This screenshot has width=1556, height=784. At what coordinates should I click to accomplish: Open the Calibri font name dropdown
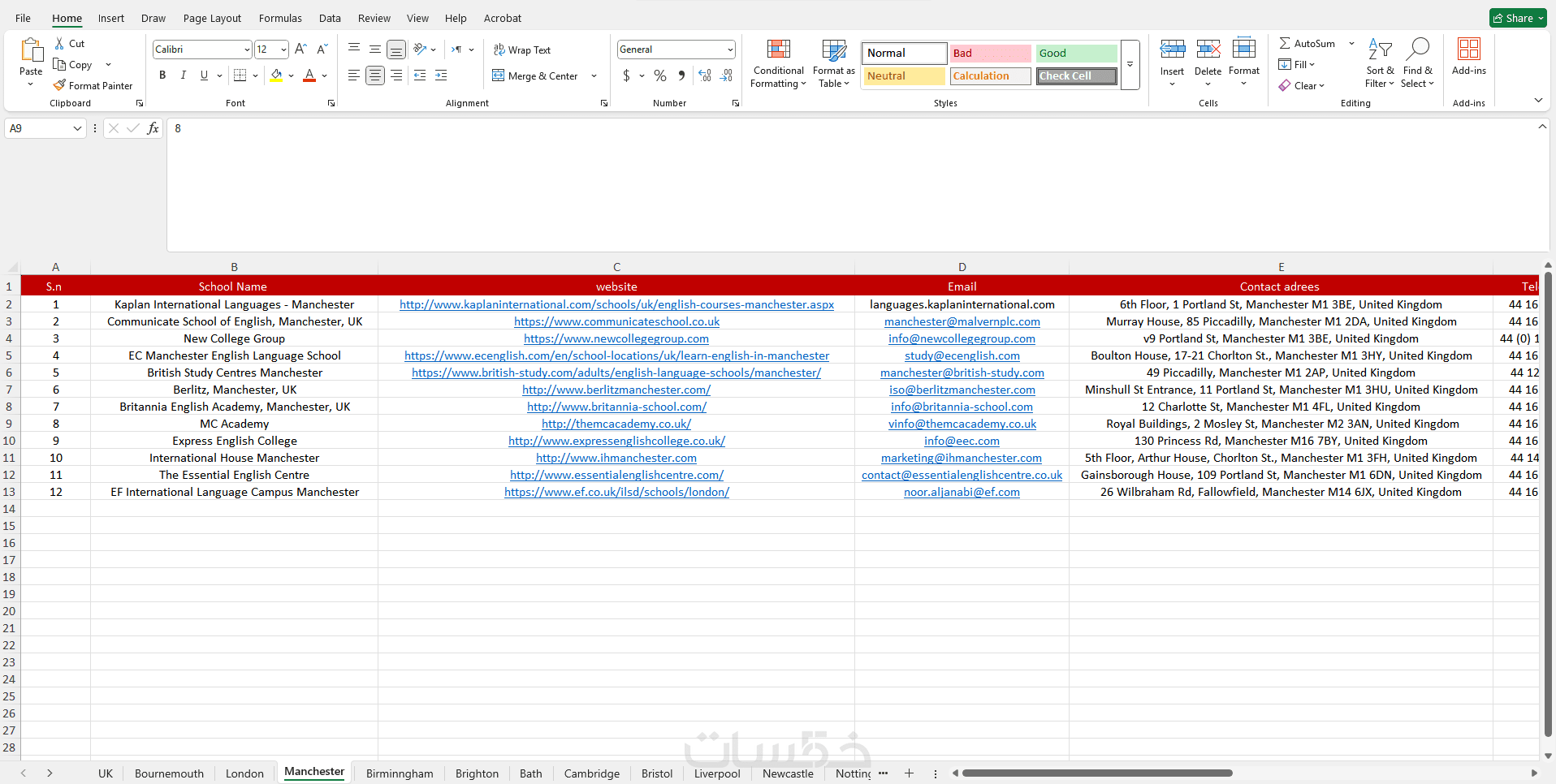[247, 50]
